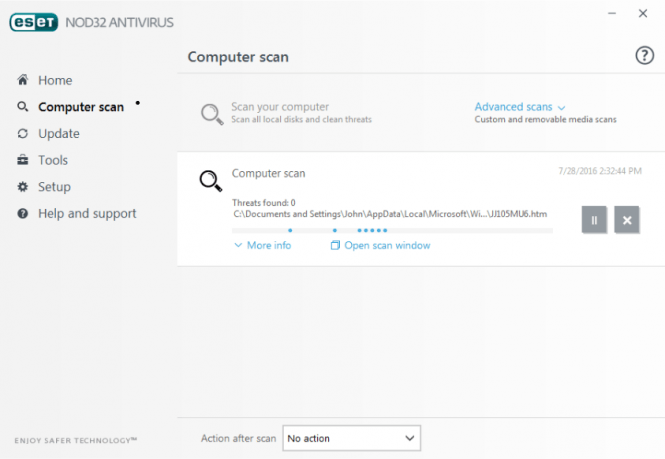Select Computer scan in the sidebar
The height and width of the screenshot is (459, 665).
(81, 107)
